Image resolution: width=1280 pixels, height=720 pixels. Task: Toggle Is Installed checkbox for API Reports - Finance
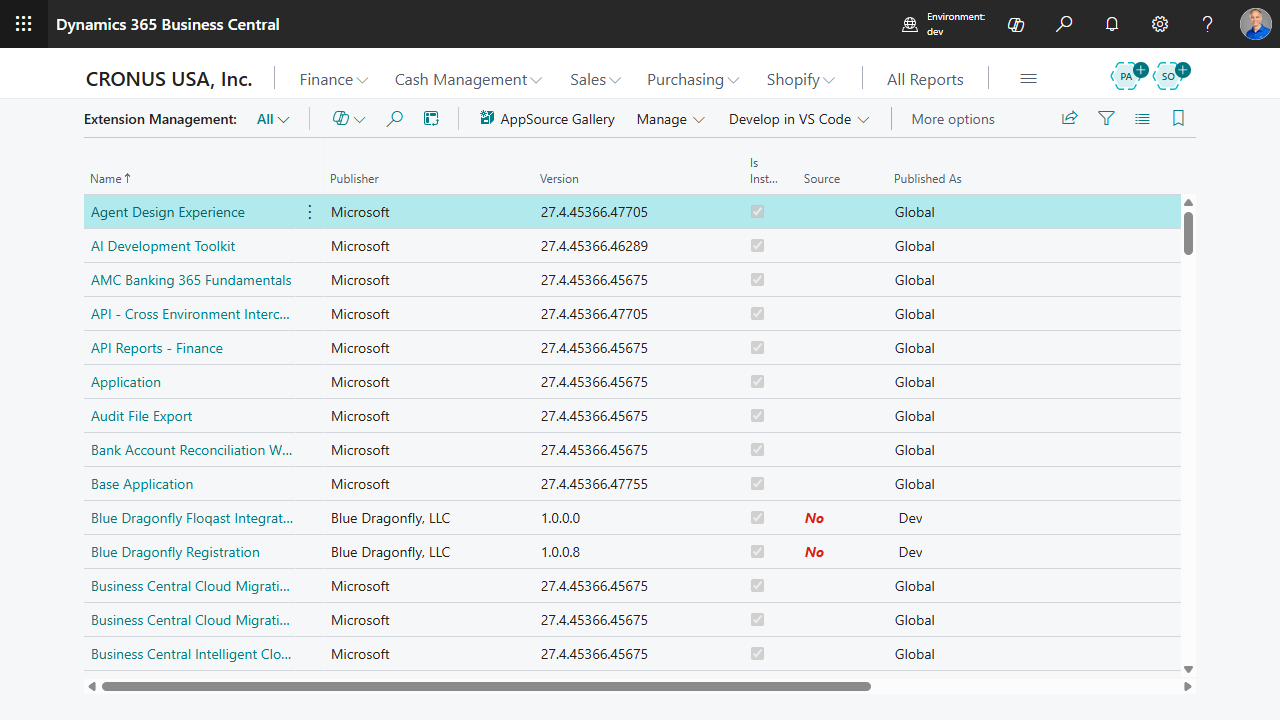point(757,348)
